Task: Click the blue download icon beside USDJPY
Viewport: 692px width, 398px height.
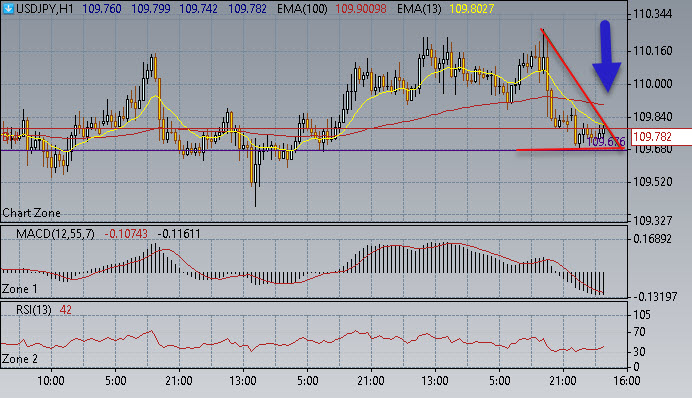Action: click(8, 8)
